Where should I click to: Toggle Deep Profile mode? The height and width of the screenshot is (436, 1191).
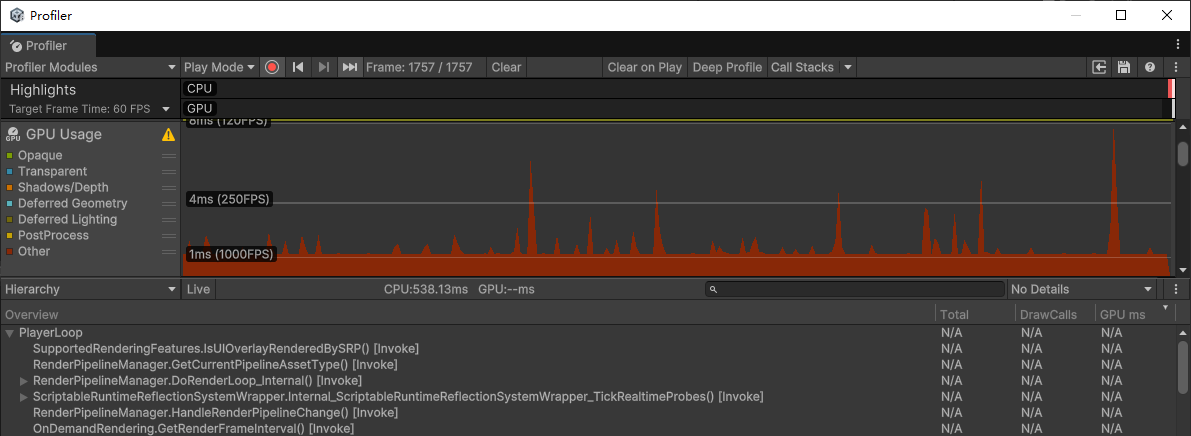pyautogui.click(x=727, y=67)
